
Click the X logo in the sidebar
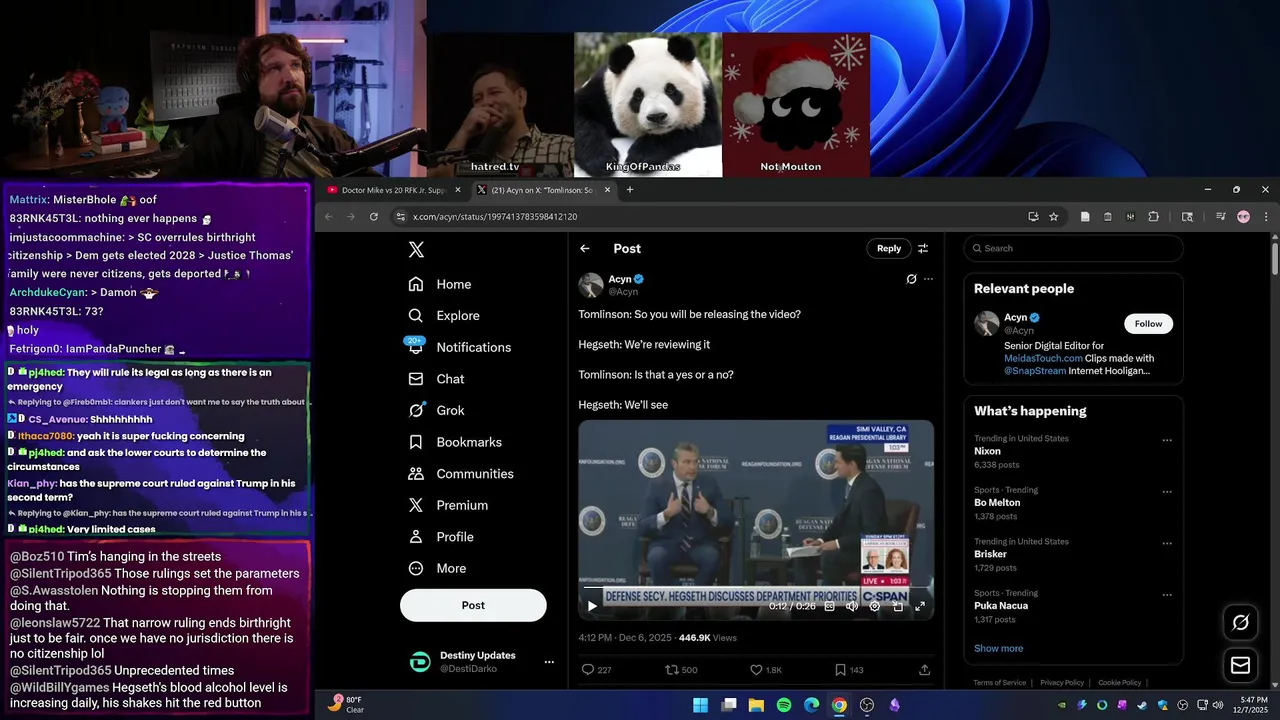coord(416,250)
